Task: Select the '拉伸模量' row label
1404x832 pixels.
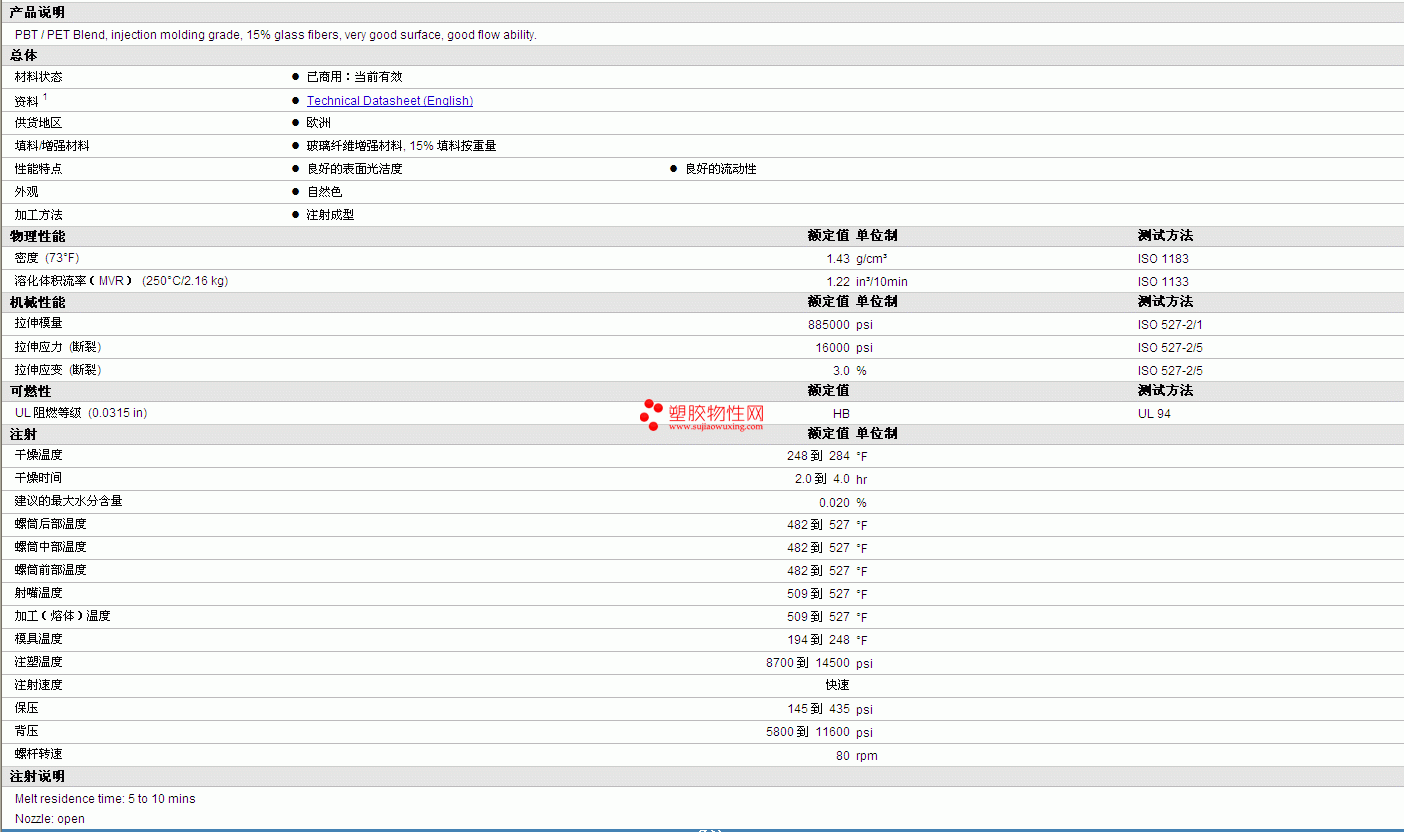Action: pyautogui.click(x=38, y=323)
